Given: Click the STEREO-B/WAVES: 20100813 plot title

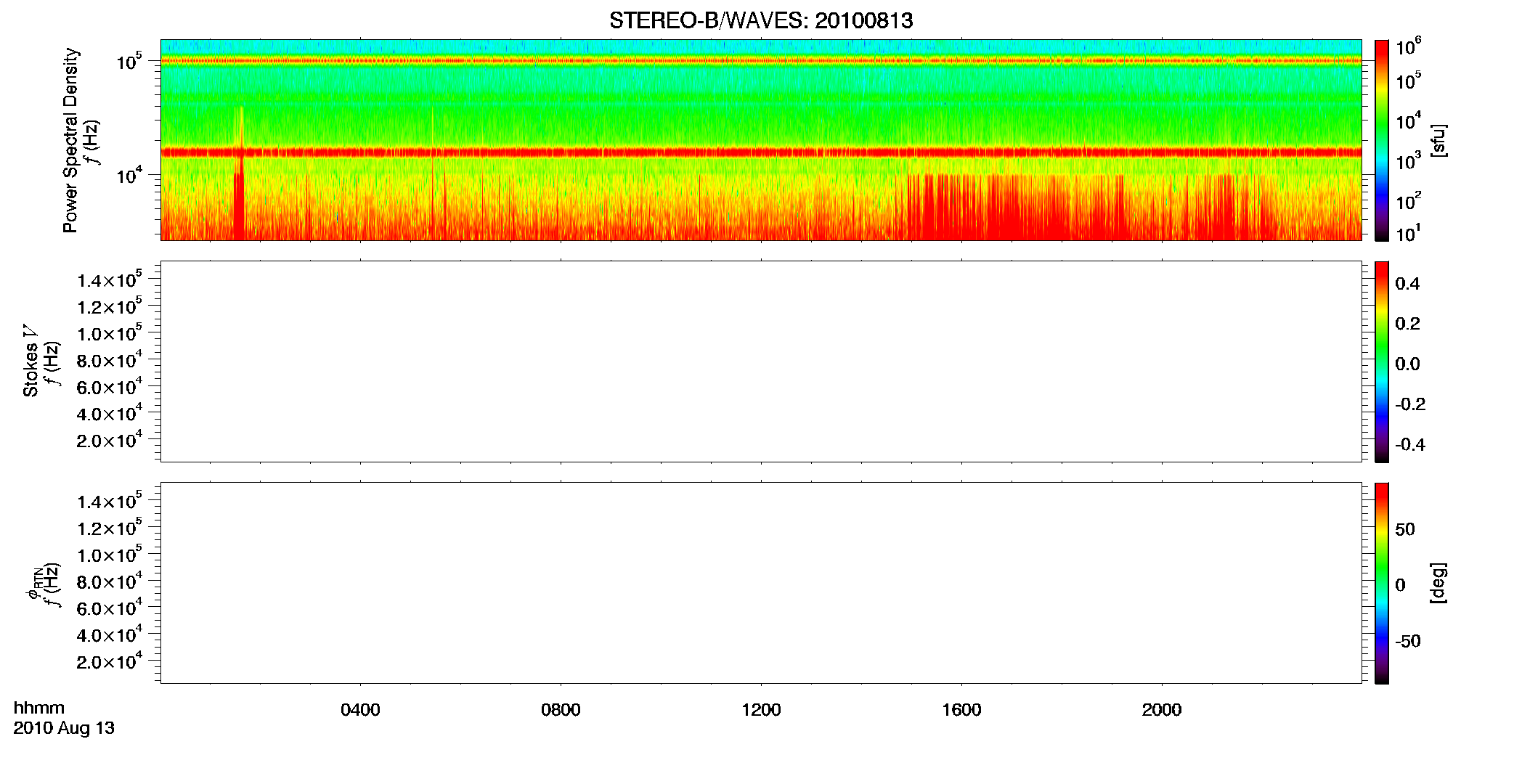Looking at the screenshot, I should click(760, 20).
